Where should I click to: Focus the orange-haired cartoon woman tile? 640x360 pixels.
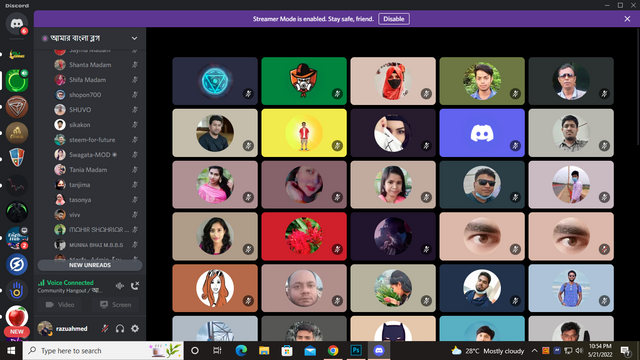click(215, 288)
